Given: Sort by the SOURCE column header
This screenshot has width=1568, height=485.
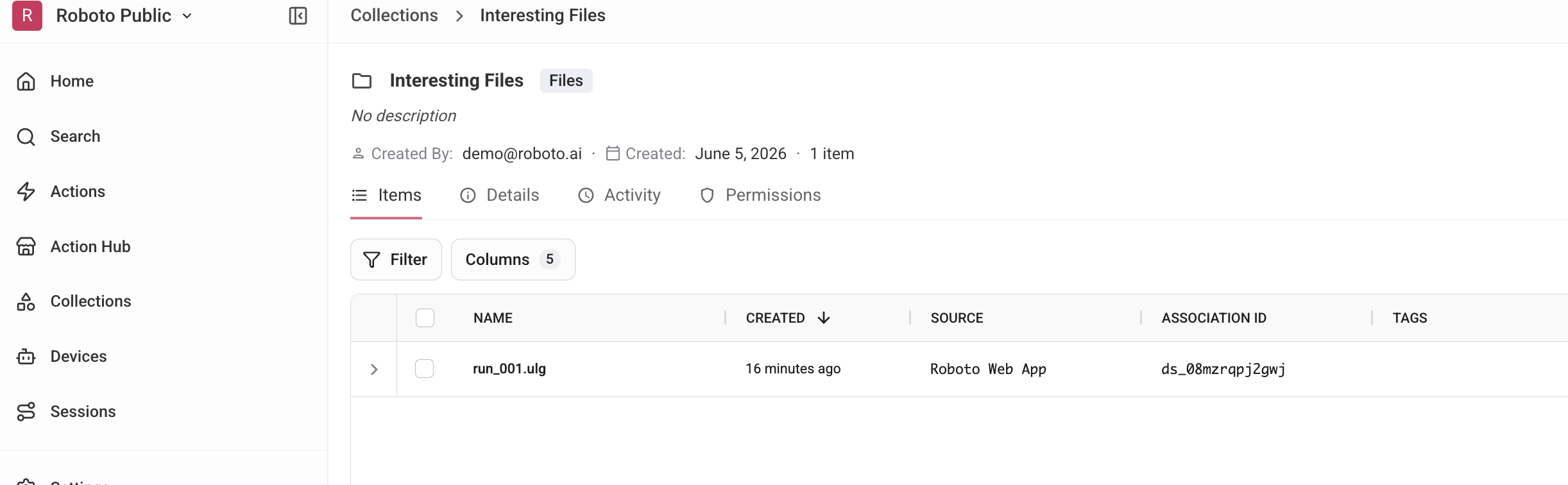Looking at the screenshot, I should [957, 318].
